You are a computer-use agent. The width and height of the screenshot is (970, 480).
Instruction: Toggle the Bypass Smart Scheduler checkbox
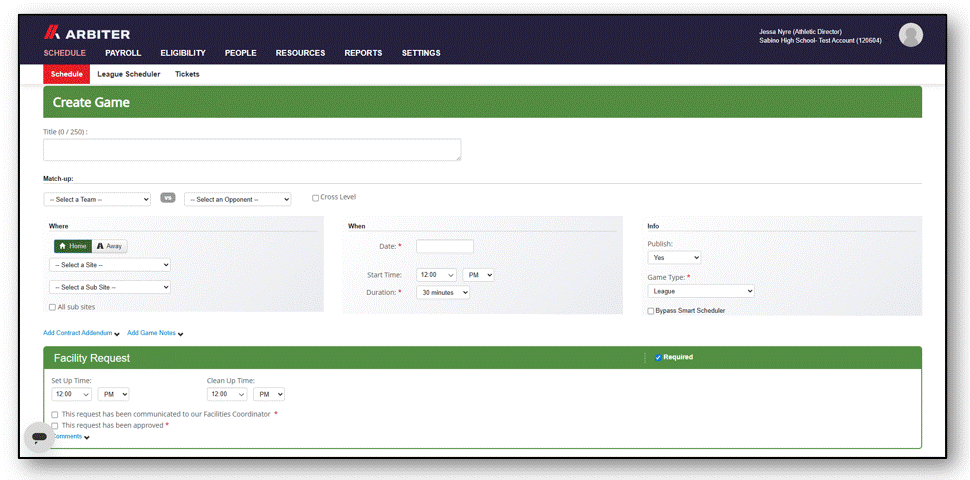point(651,311)
